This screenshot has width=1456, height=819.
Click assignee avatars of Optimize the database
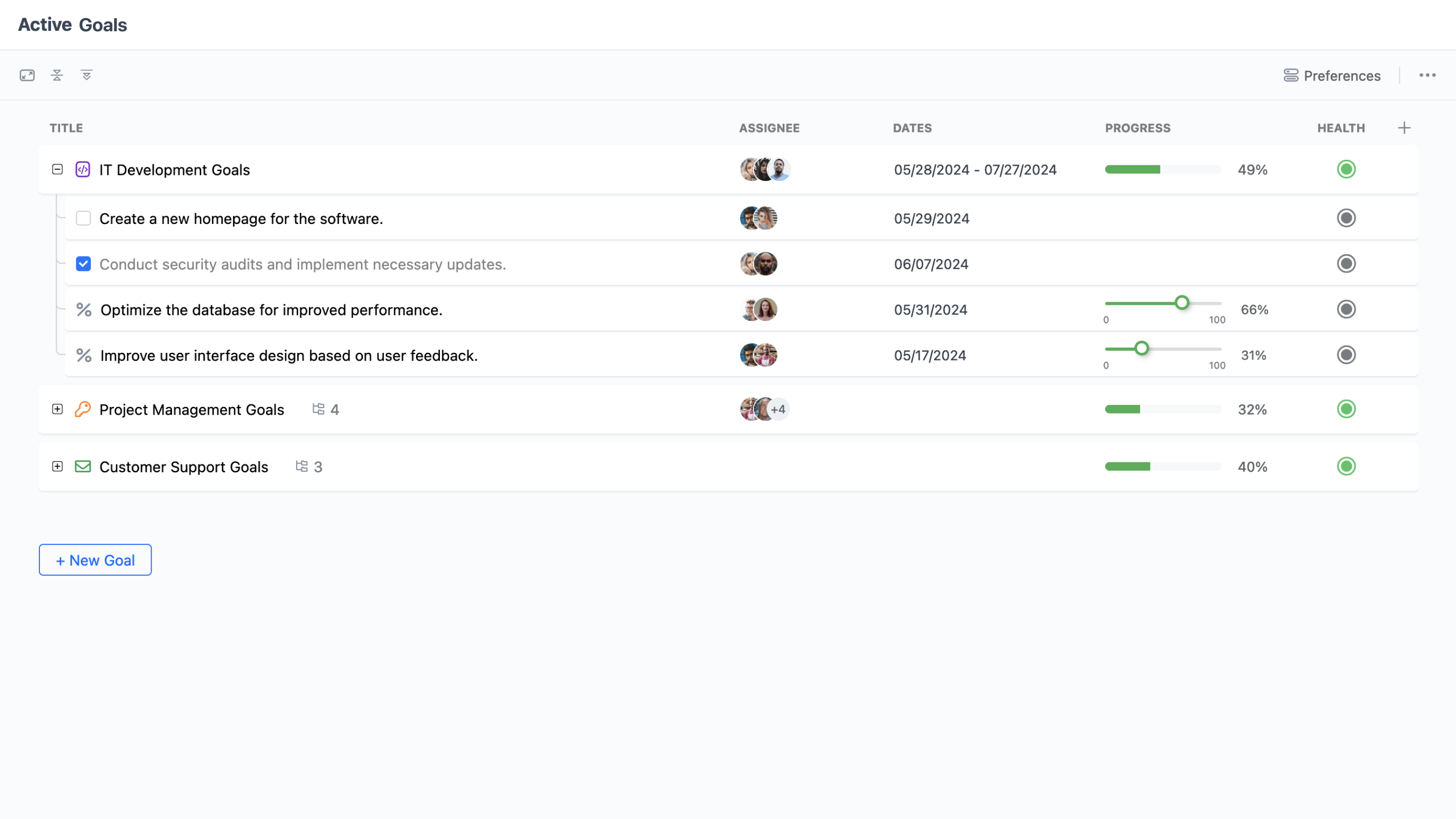point(758,310)
